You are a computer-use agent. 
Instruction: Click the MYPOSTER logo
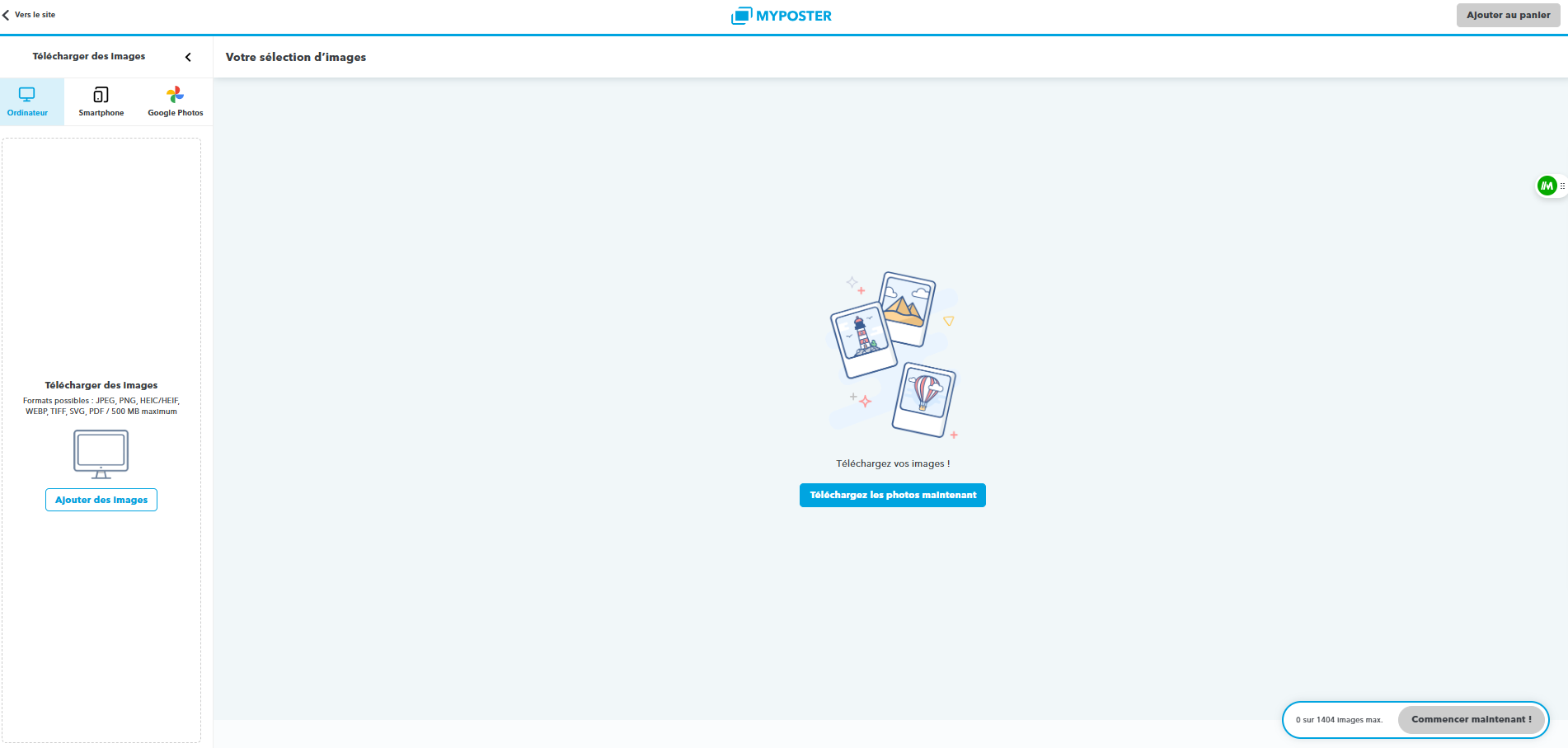click(782, 16)
